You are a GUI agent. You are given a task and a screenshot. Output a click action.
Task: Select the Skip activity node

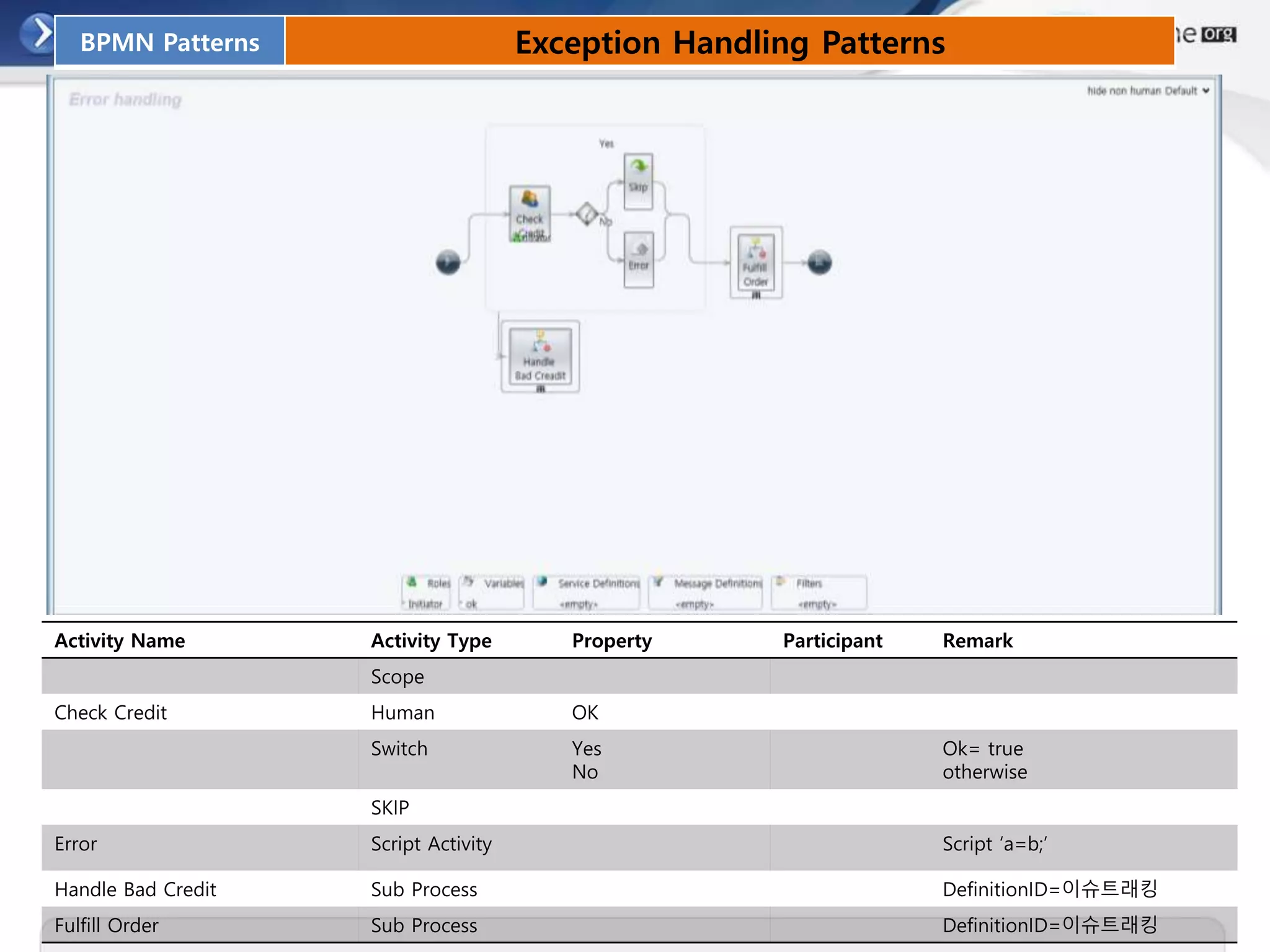coord(638,182)
